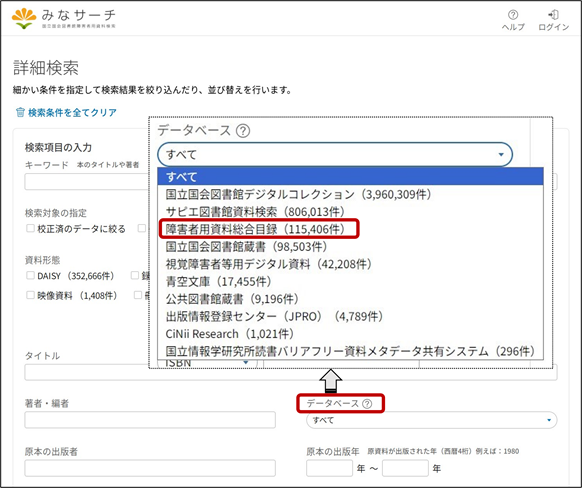Screen dimensions: 582x488
Task: Click the 資料形態 label
Action: coord(42,260)
